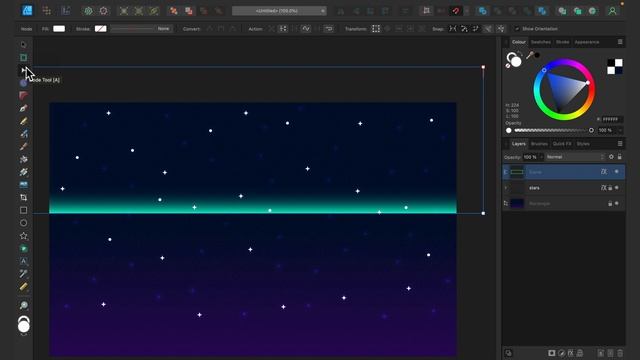This screenshot has width=640, height=360.
Task: Click the Stroke colour swatch in context toolbar
Action: (100, 29)
